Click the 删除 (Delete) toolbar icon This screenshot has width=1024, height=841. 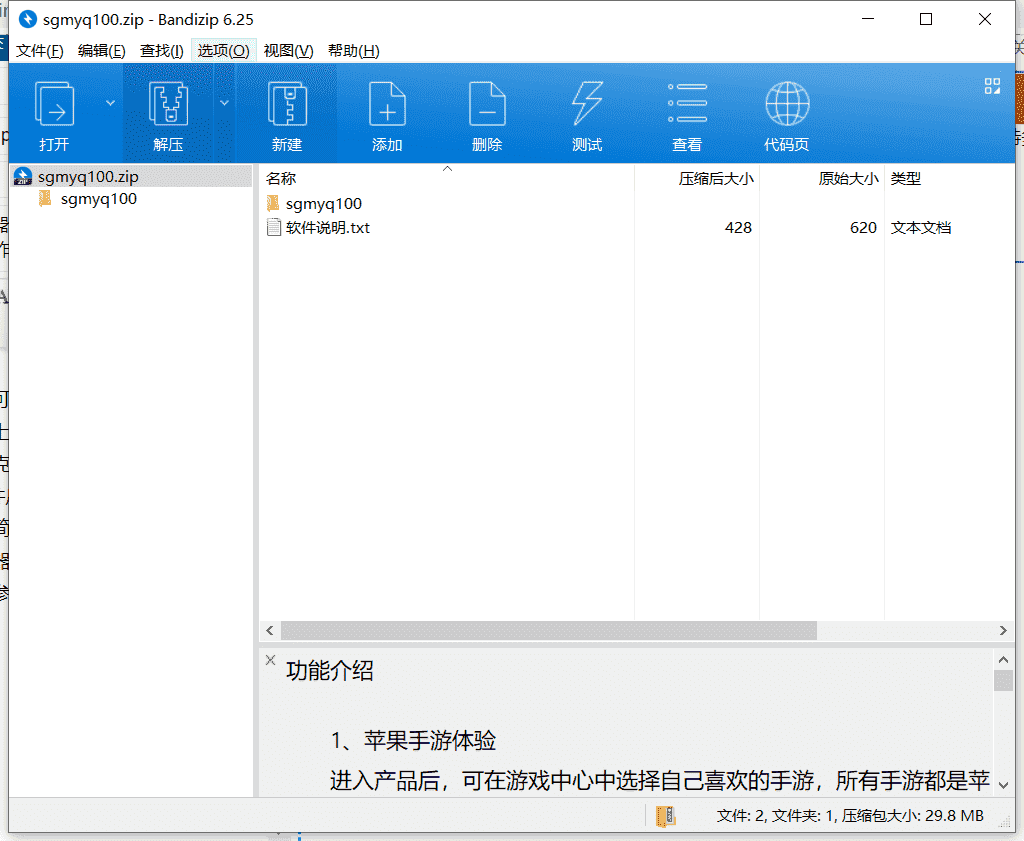coord(487,103)
